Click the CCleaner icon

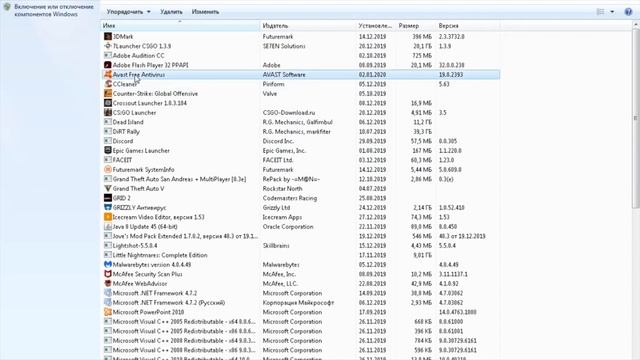click(108, 84)
